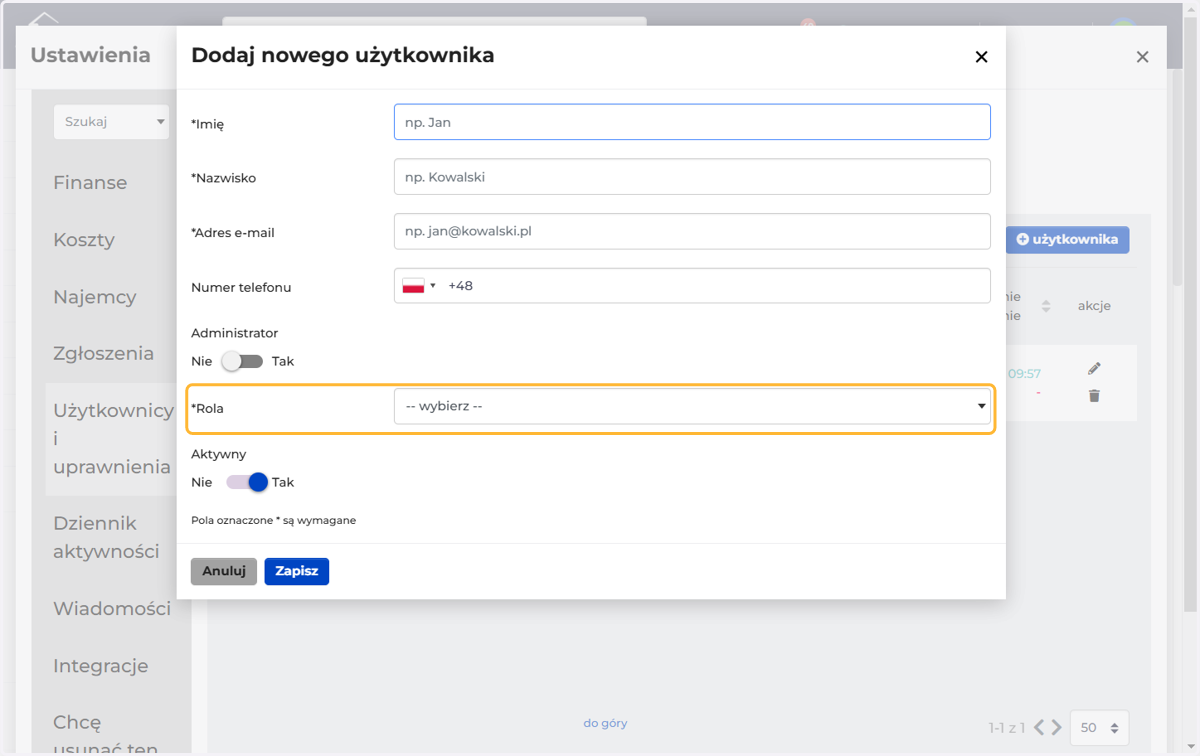Open Zgłoszenia settings section
This screenshot has width=1200, height=756.
pos(104,353)
